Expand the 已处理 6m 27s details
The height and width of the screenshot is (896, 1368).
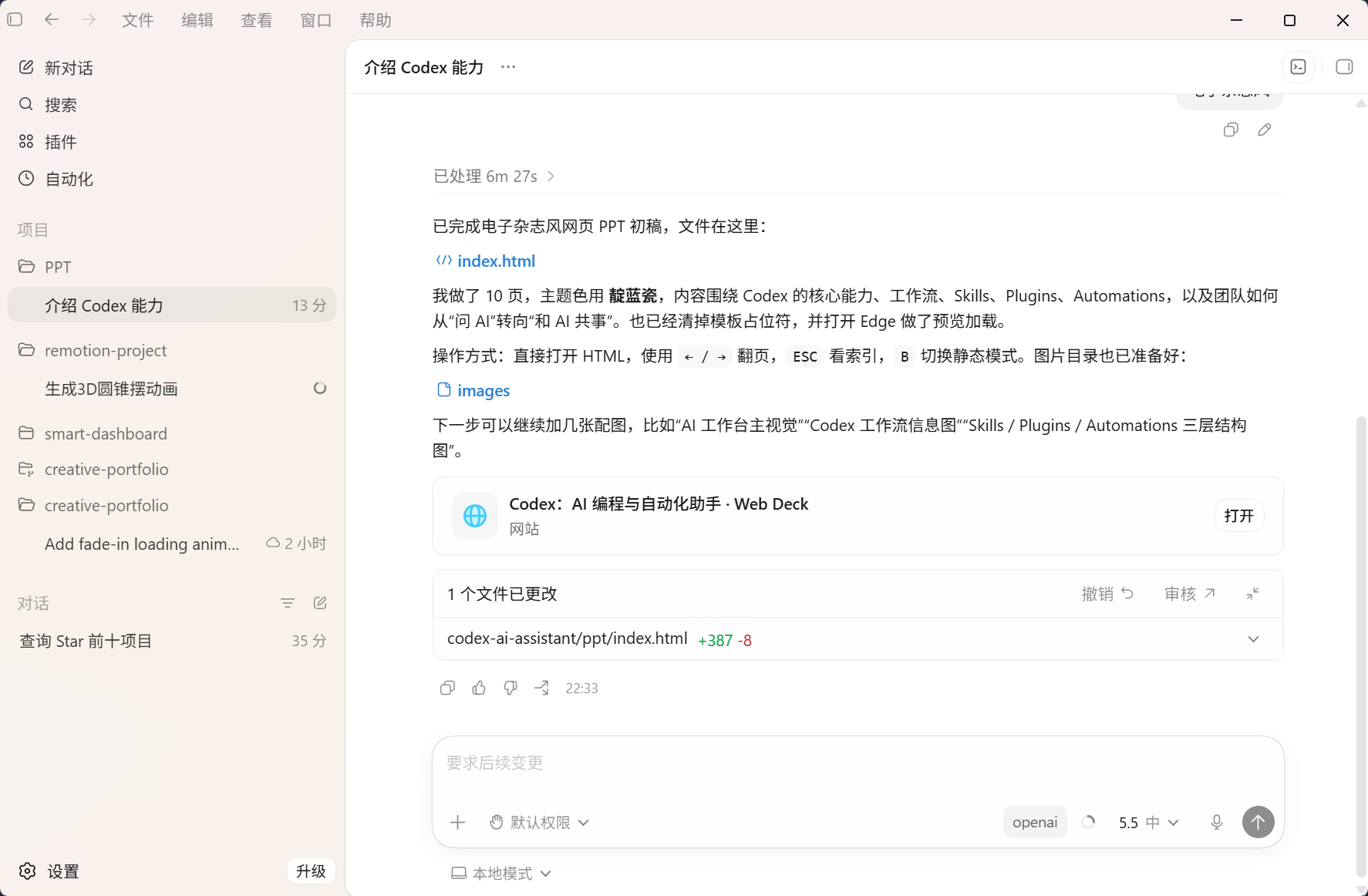coord(494,177)
